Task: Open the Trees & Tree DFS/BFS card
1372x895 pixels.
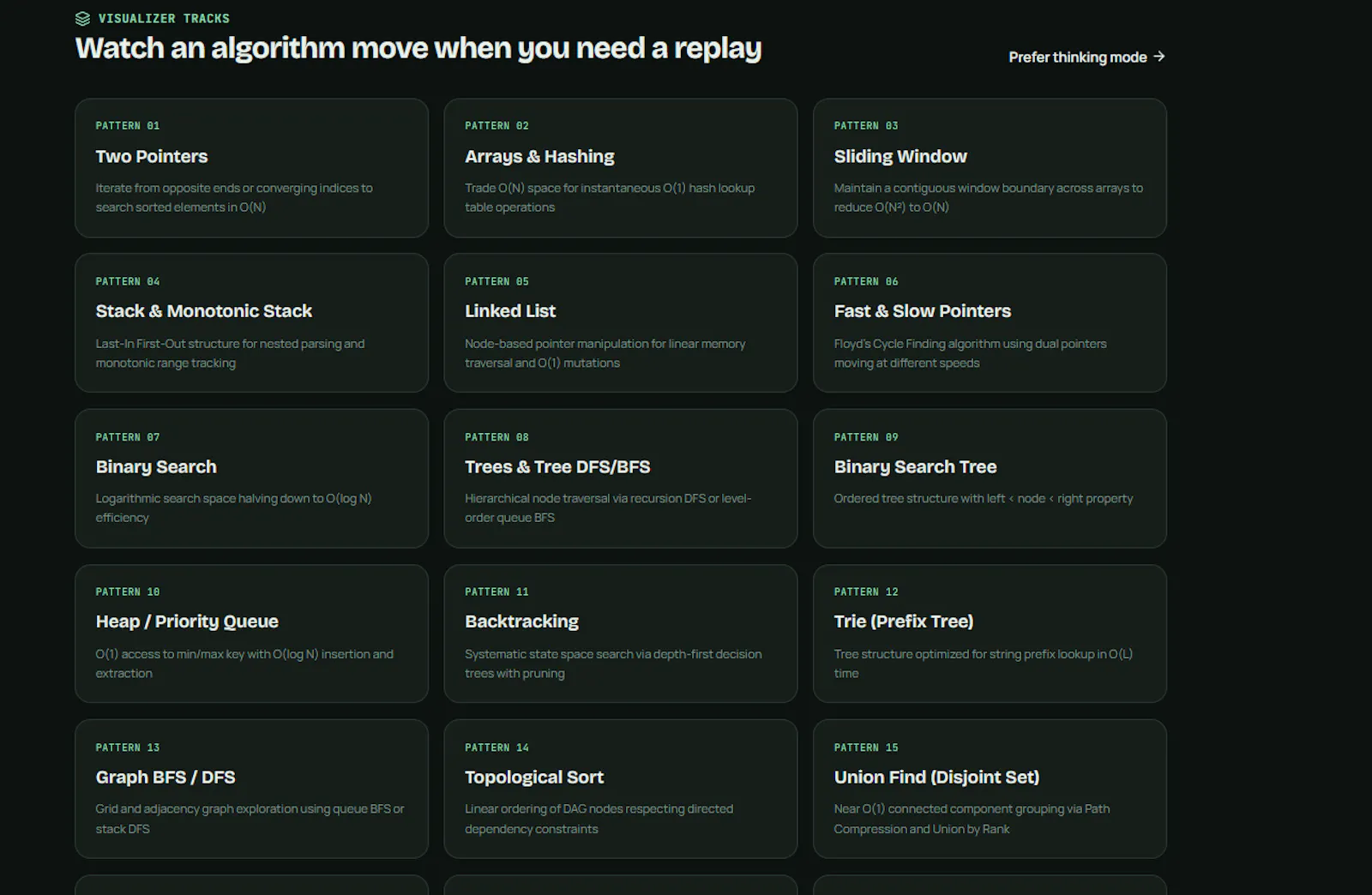Action: pos(621,478)
